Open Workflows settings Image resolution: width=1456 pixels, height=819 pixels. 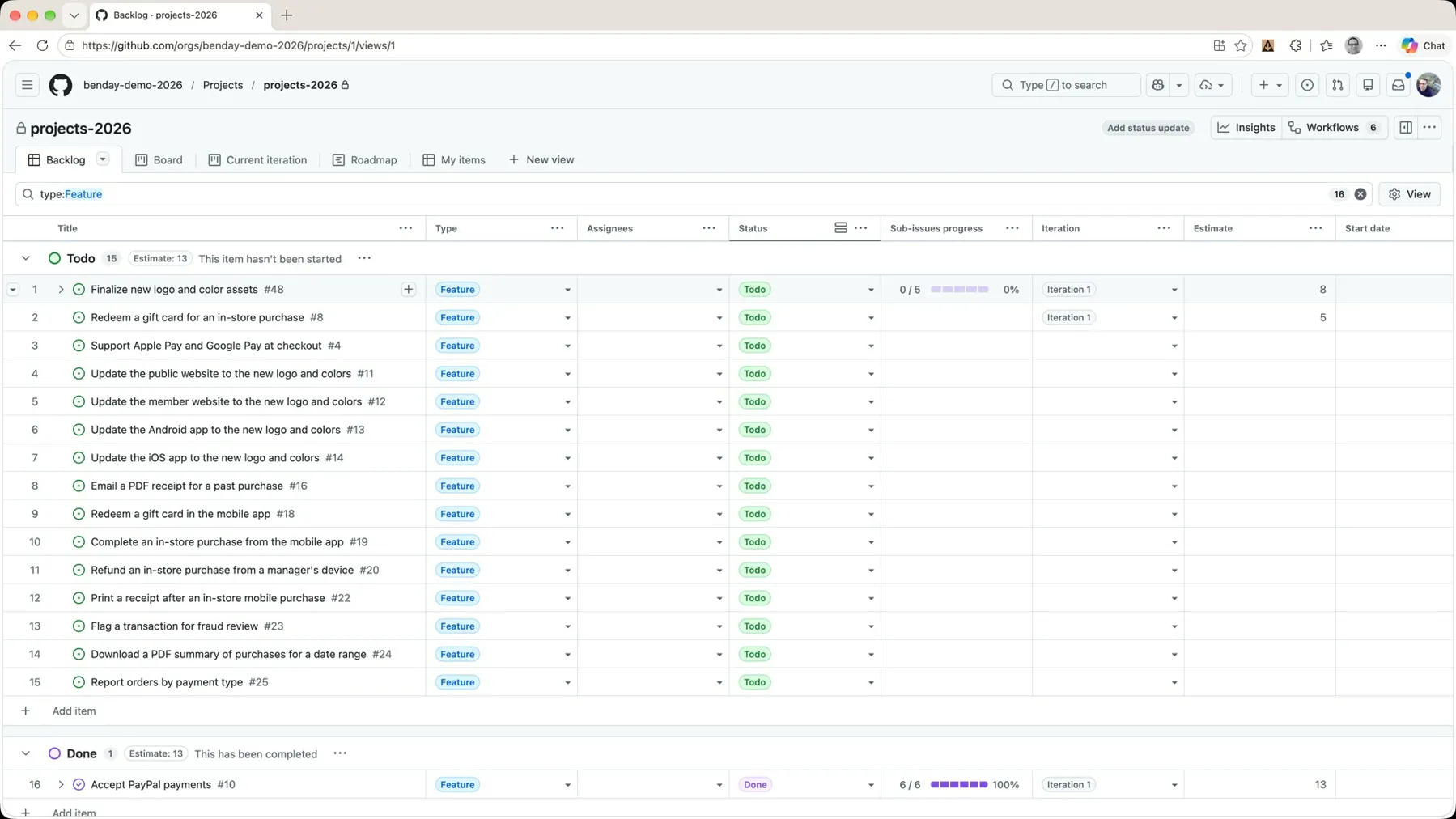click(1335, 128)
